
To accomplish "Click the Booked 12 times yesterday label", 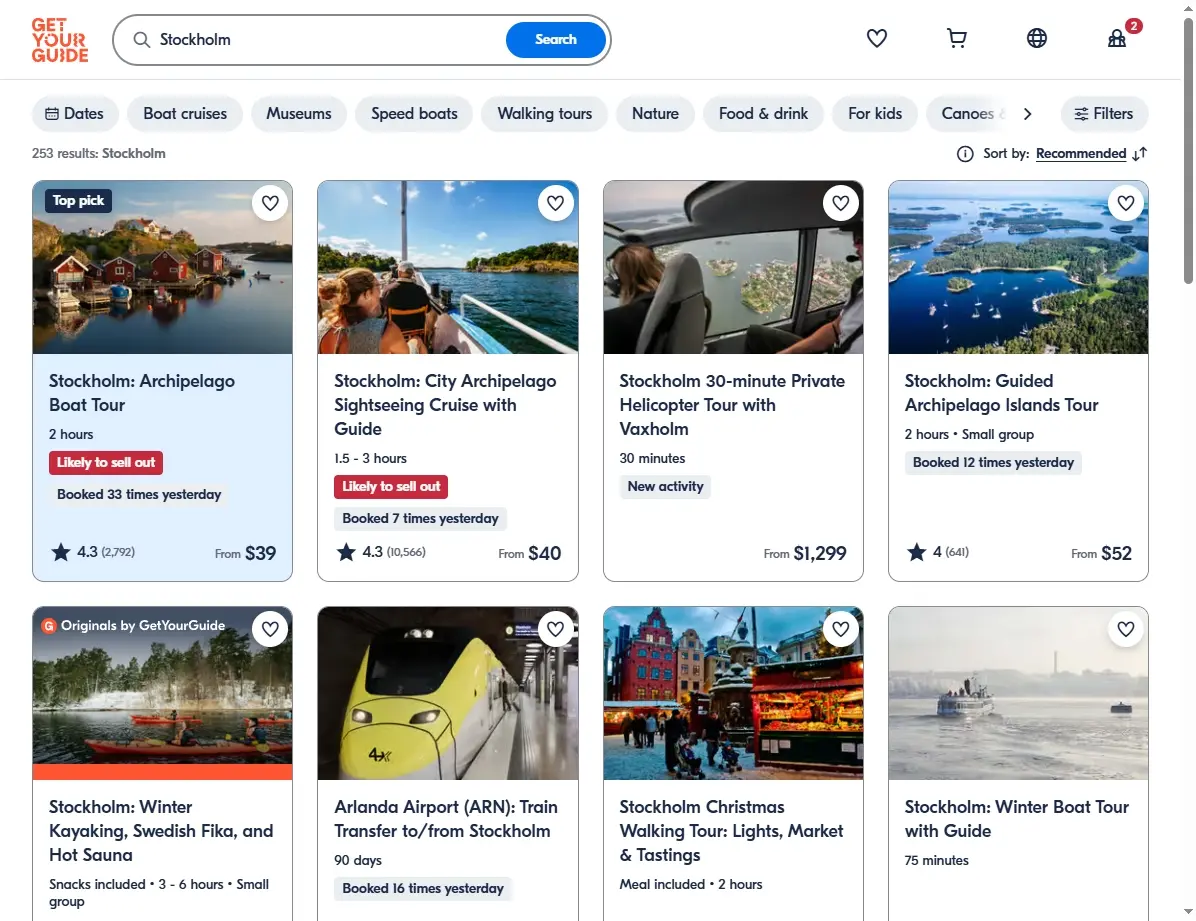I will [993, 462].
